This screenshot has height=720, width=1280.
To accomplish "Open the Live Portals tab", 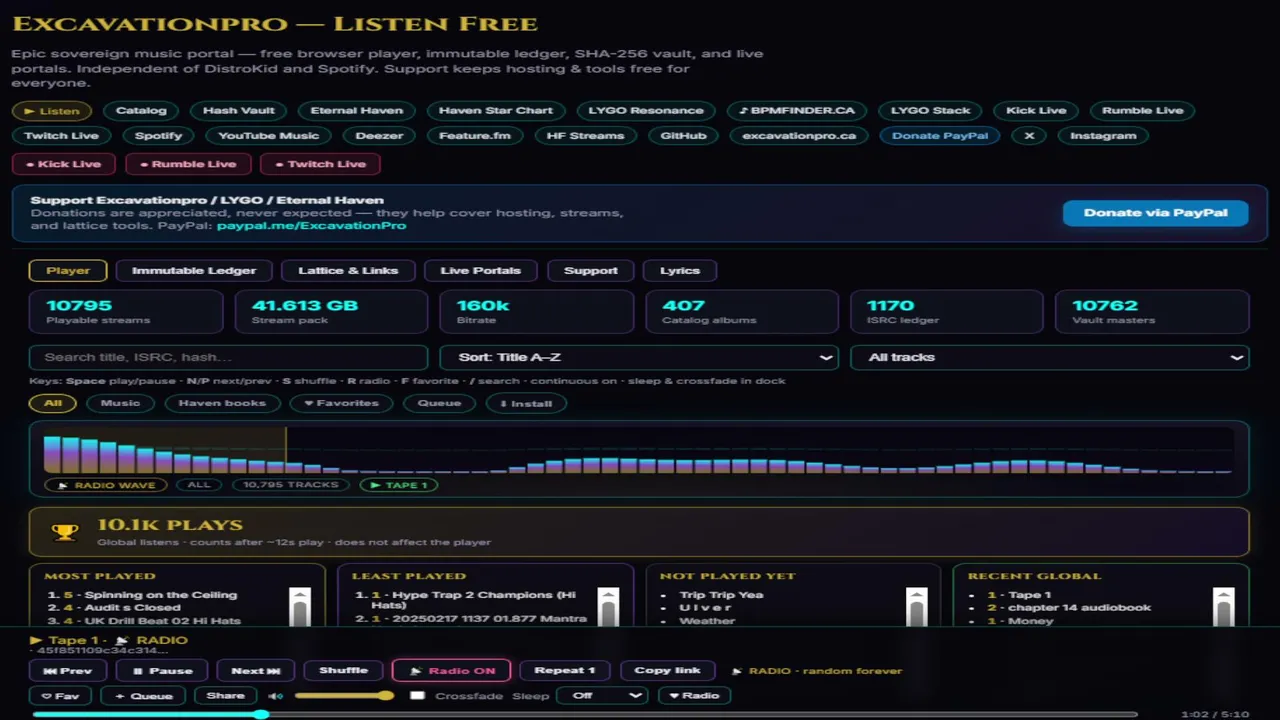I will click(480, 271).
